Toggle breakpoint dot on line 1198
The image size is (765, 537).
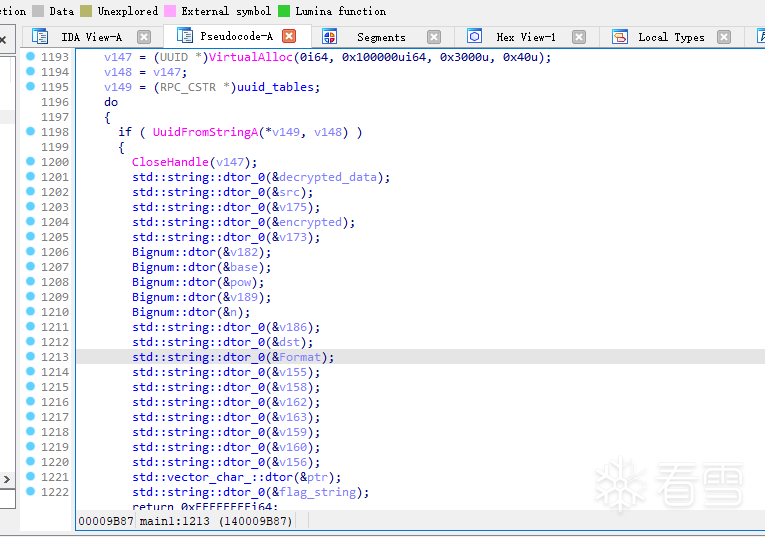(x=30, y=131)
